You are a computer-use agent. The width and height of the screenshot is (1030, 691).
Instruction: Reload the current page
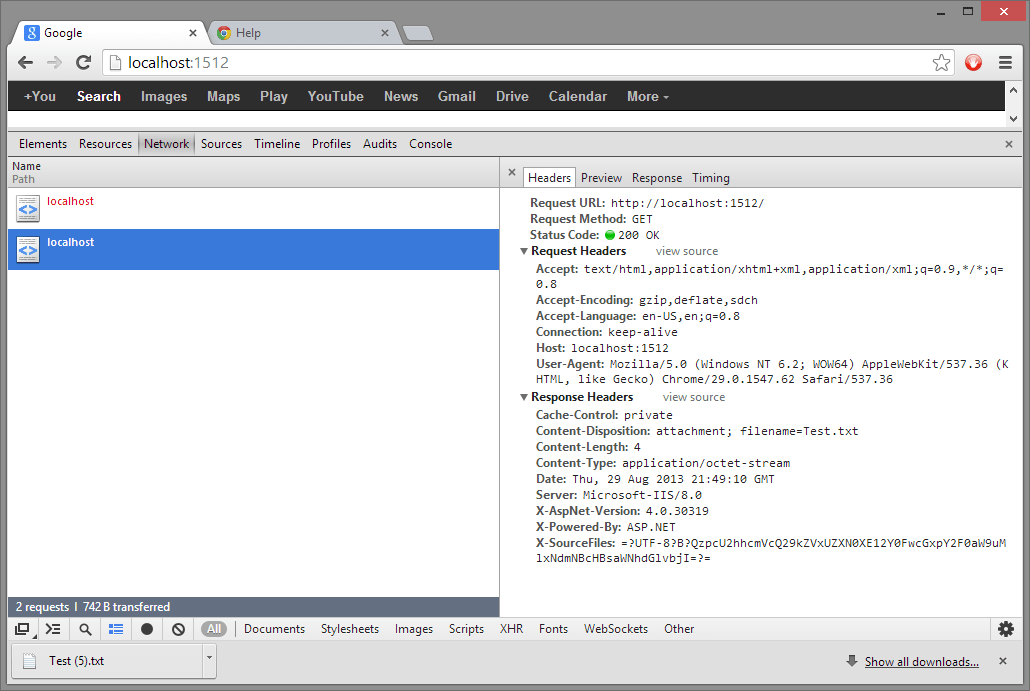pos(83,62)
